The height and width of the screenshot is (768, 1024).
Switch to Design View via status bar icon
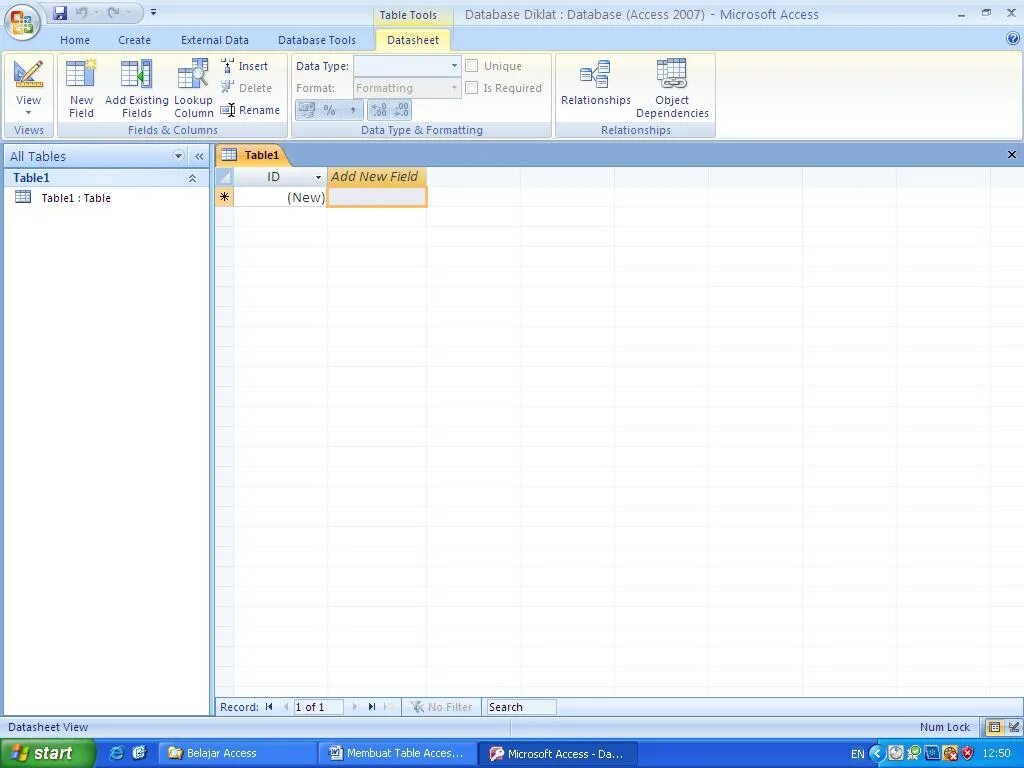point(1014,727)
